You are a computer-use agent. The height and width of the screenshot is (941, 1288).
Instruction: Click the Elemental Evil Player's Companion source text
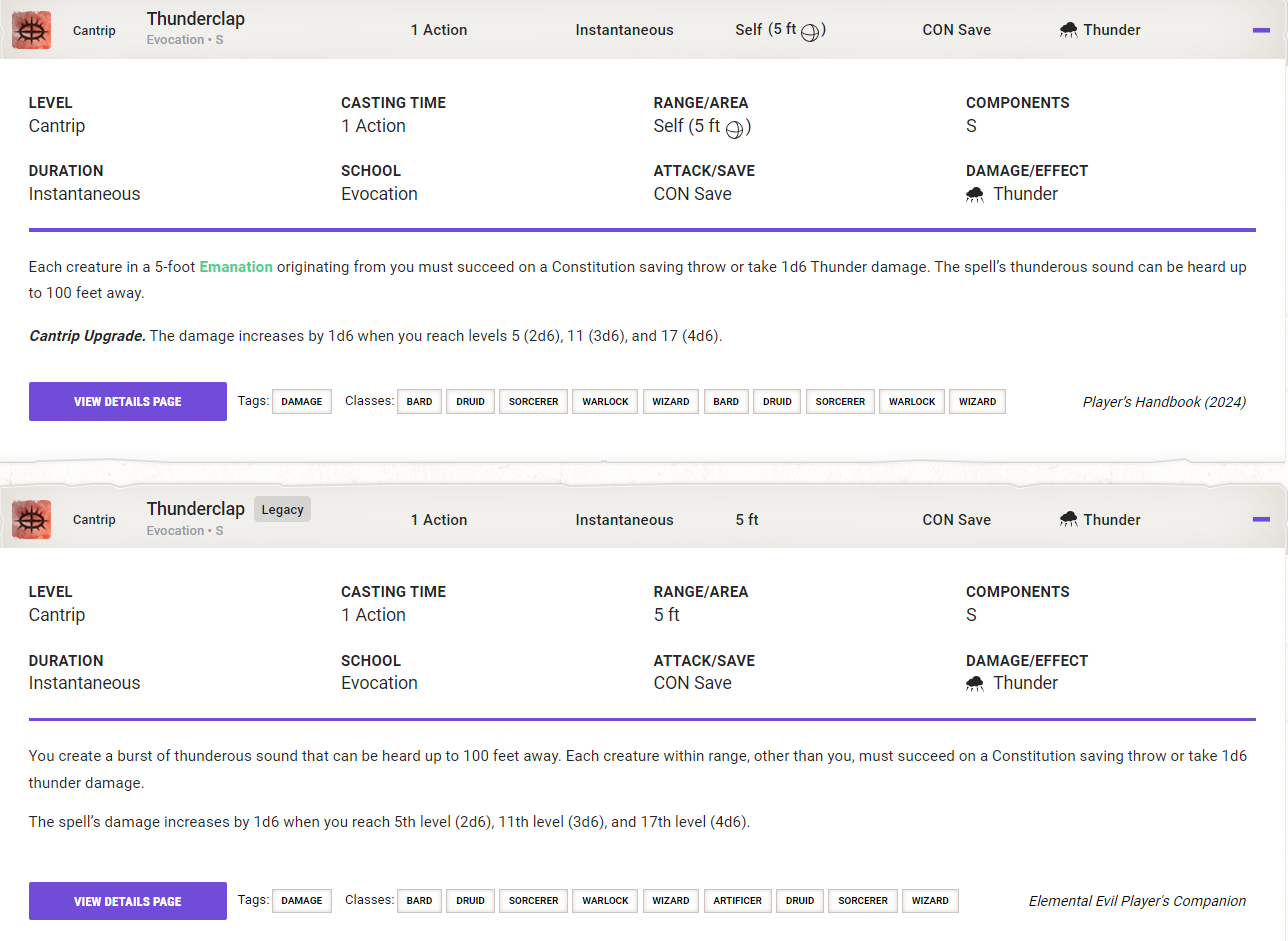(1138, 901)
